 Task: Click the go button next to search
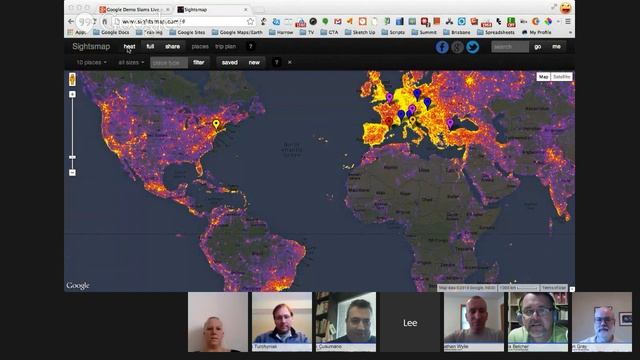538,47
